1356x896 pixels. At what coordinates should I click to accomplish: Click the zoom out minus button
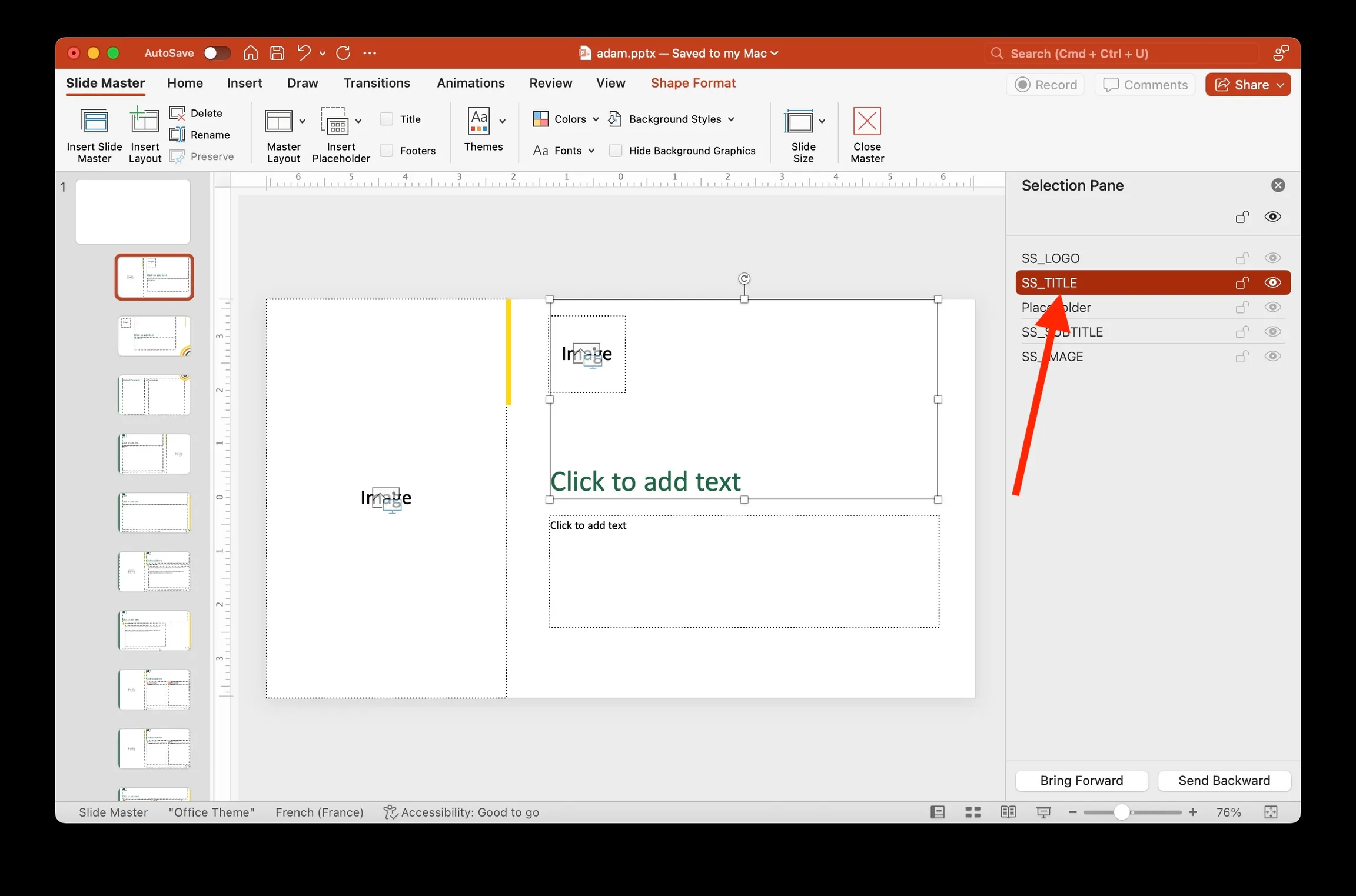pos(1072,812)
